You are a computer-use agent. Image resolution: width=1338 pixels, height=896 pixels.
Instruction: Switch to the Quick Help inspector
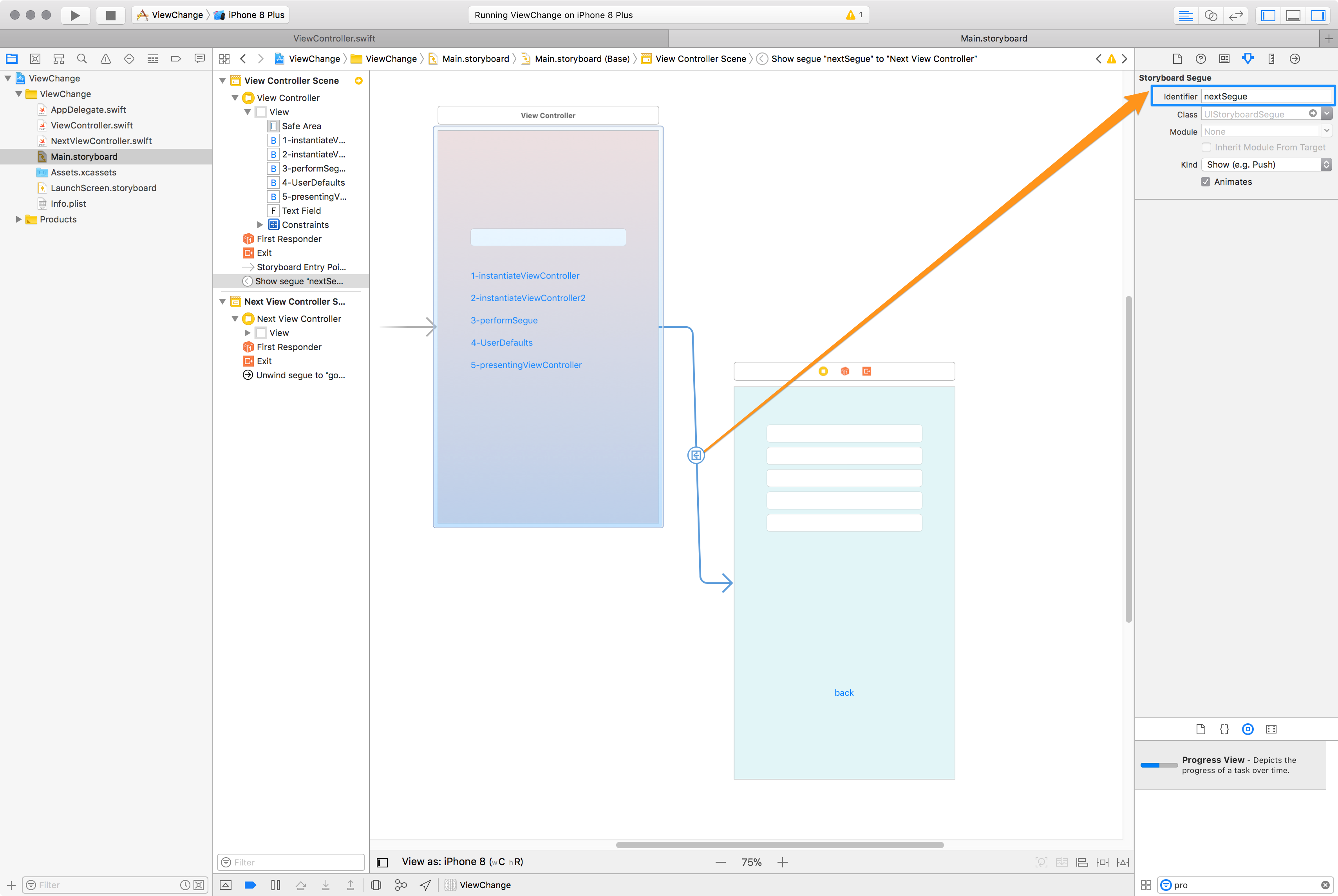(x=1200, y=58)
